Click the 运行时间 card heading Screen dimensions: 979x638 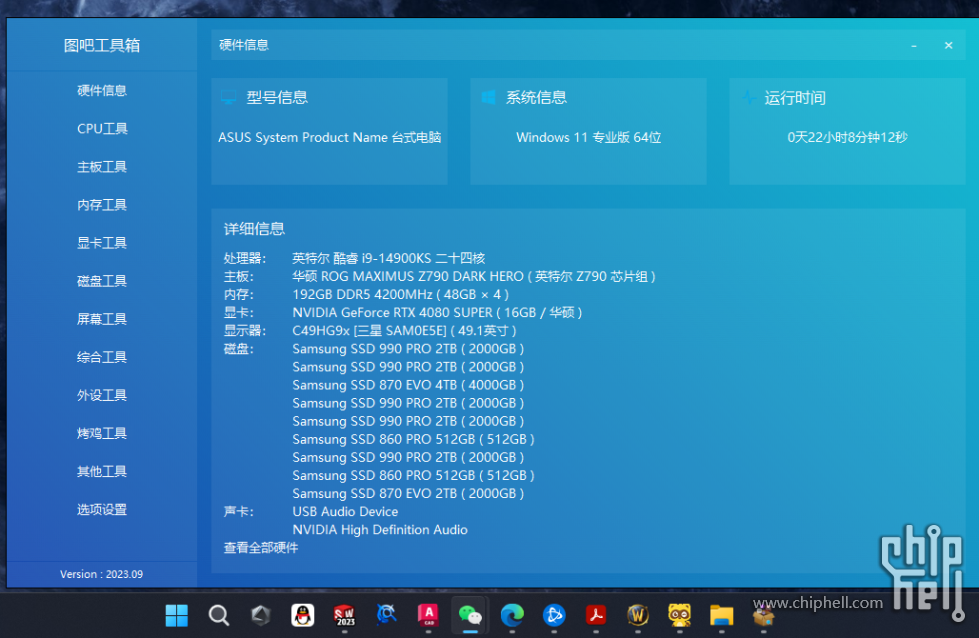tap(795, 98)
